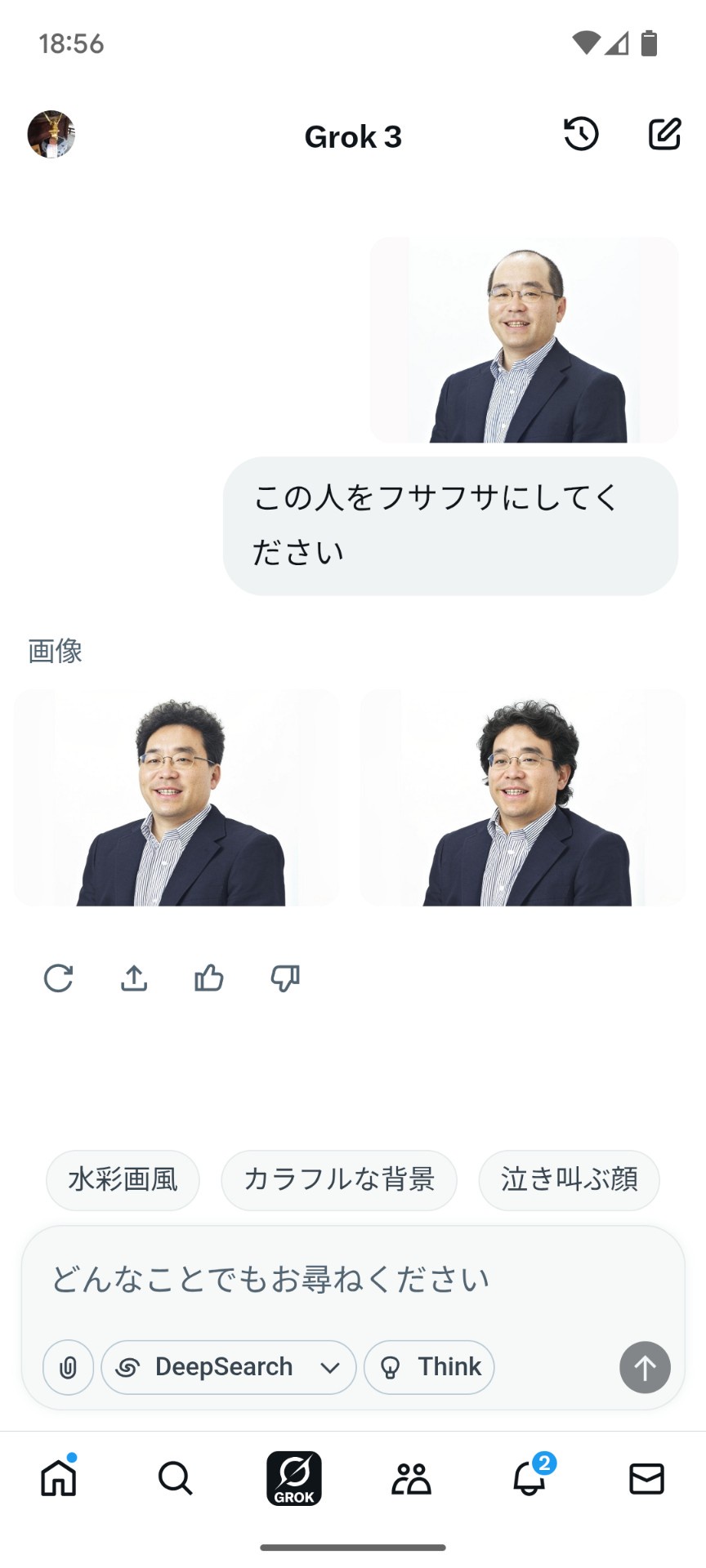
Task: Go to the Home tab
Action: point(59,1477)
